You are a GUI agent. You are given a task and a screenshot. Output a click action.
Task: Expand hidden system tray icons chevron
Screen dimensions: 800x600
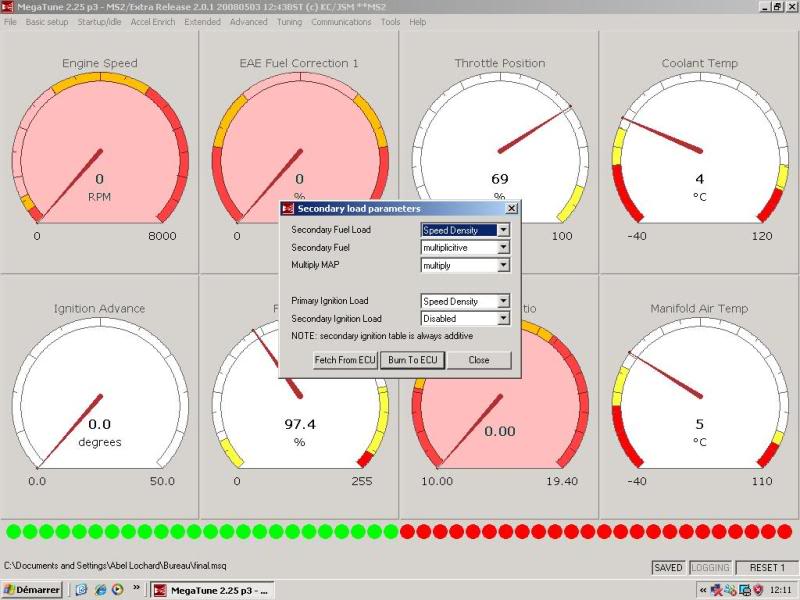point(703,590)
